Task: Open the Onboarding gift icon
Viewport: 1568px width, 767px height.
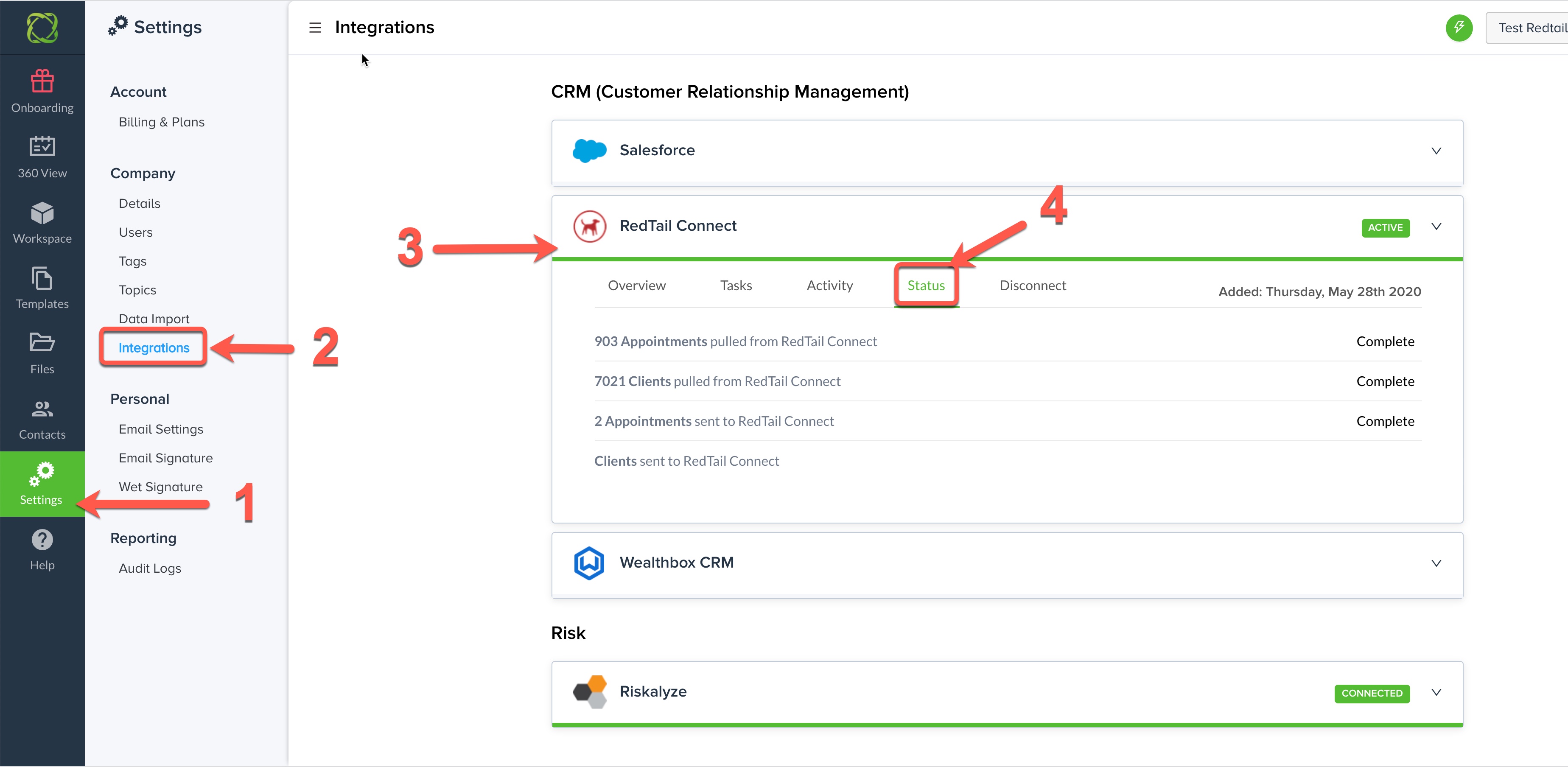Action: [42, 81]
